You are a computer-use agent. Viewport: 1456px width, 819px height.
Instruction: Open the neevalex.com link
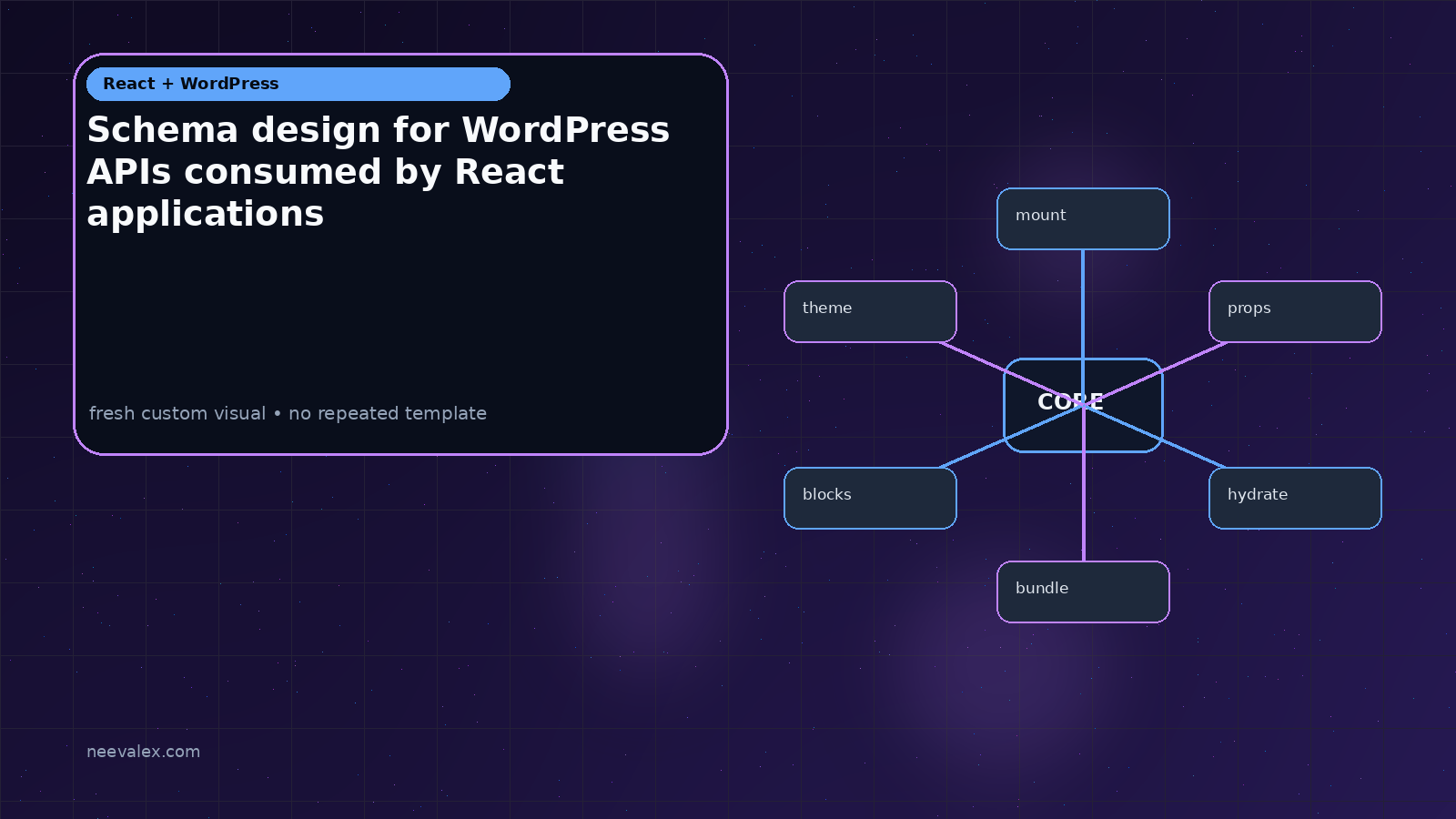click(143, 752)
